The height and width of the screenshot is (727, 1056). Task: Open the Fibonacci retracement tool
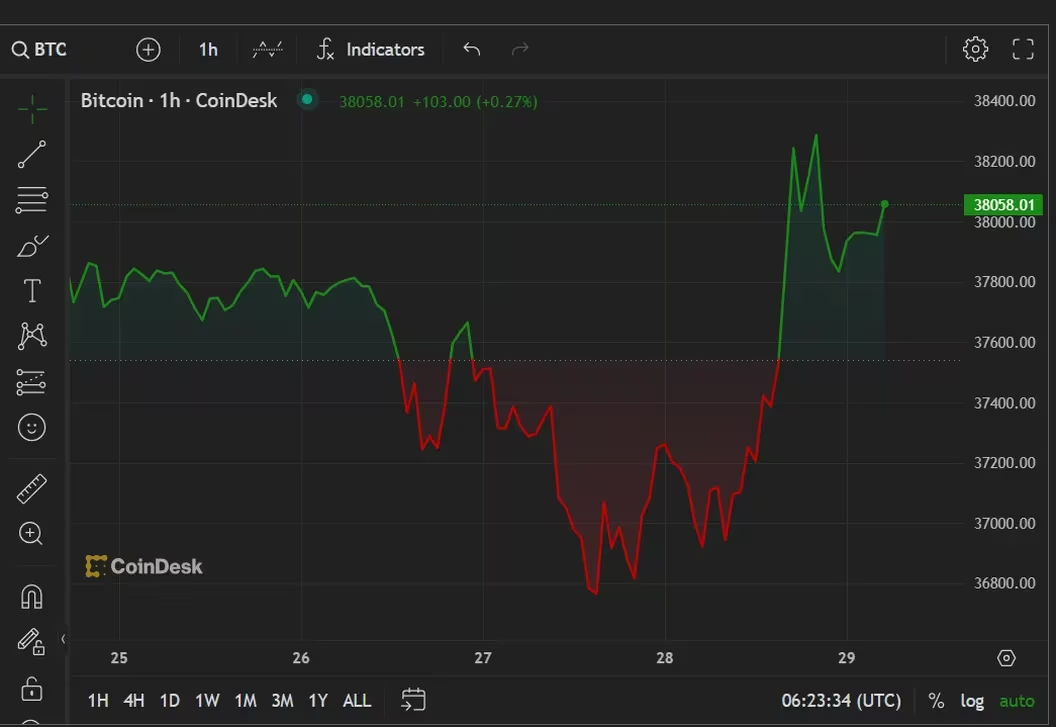point(32,200)
